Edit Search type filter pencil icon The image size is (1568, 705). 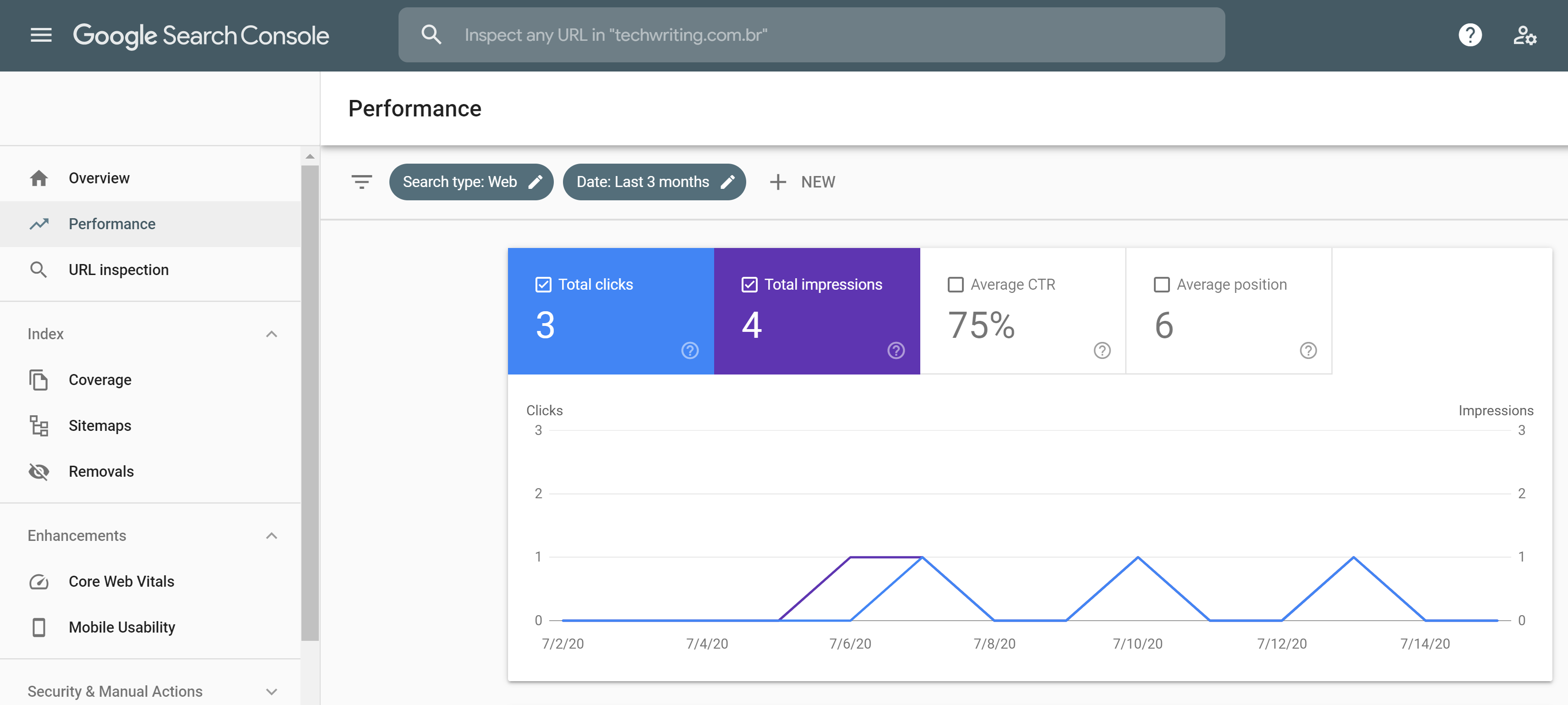pos(535,182)
